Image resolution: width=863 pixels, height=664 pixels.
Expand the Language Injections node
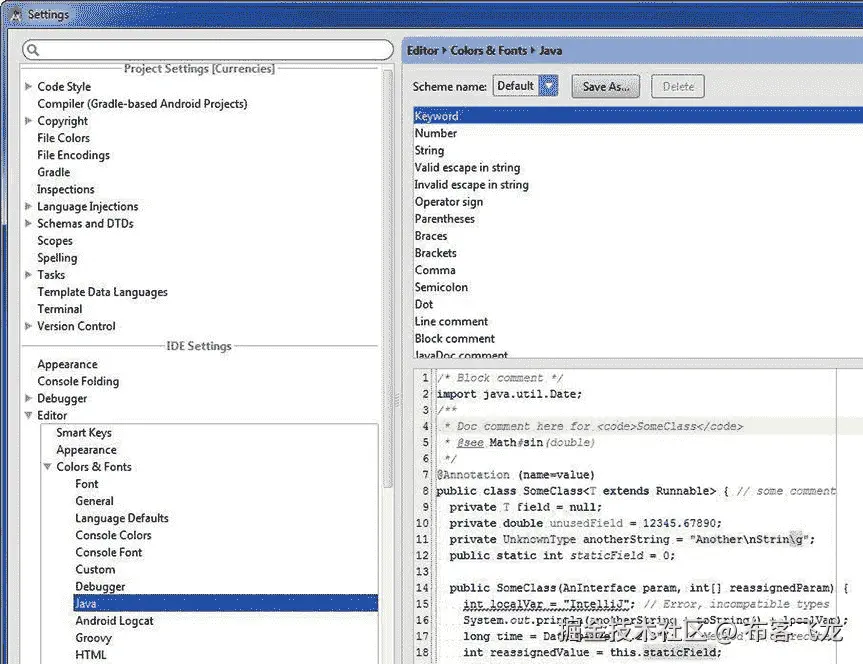tap(28, 206)
